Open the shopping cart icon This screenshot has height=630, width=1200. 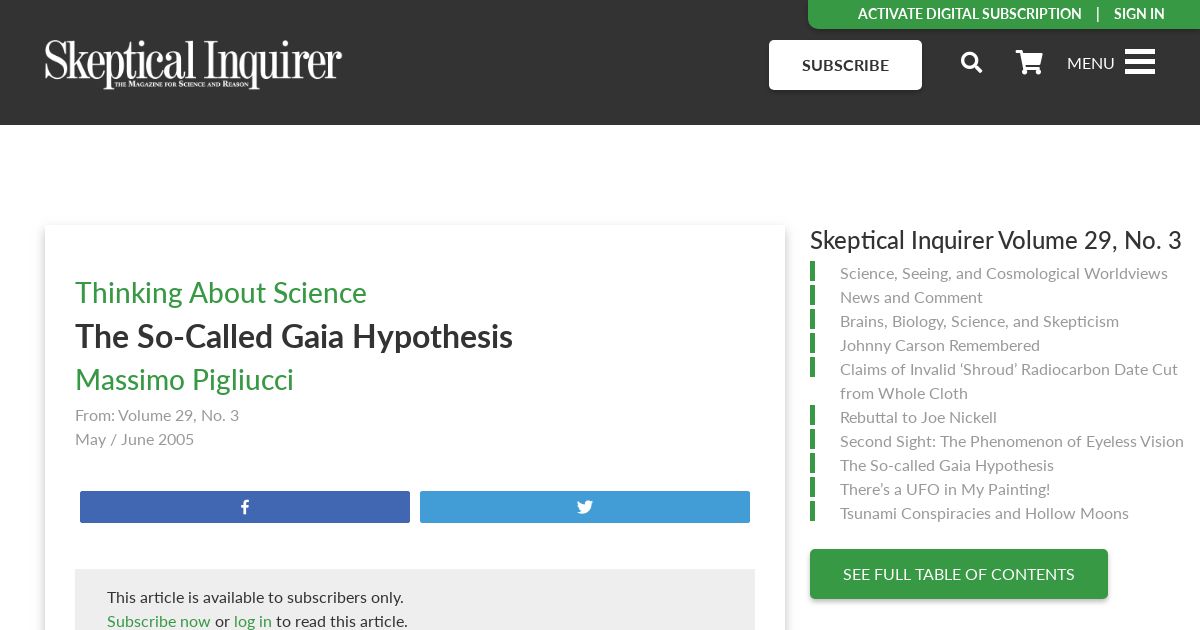(1029, 63)
